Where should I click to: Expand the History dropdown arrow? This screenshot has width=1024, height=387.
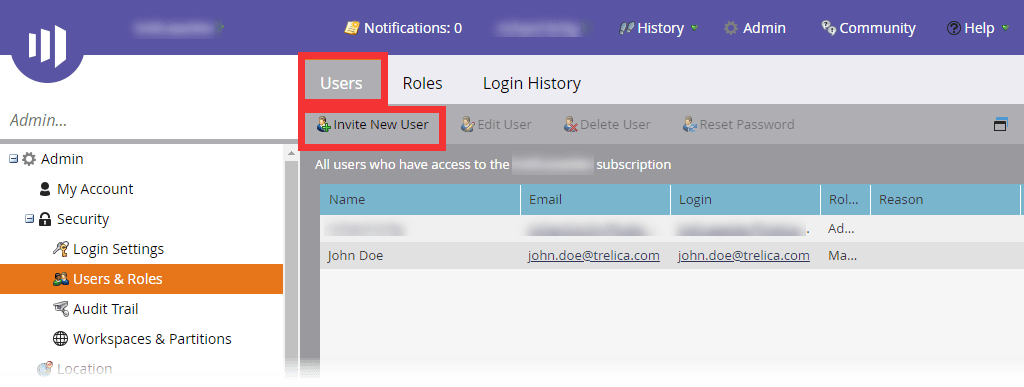pos(694,28)
